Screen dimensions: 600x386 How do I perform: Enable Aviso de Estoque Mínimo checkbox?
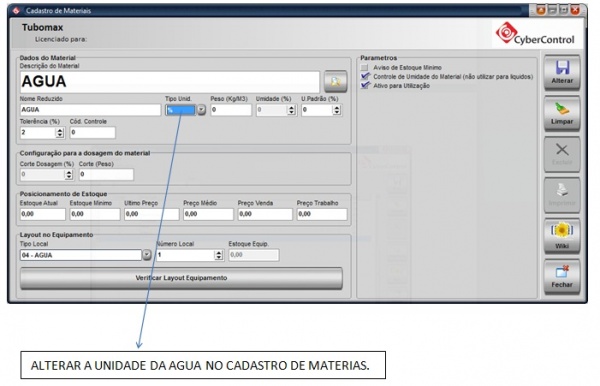[x=364, y=68]
